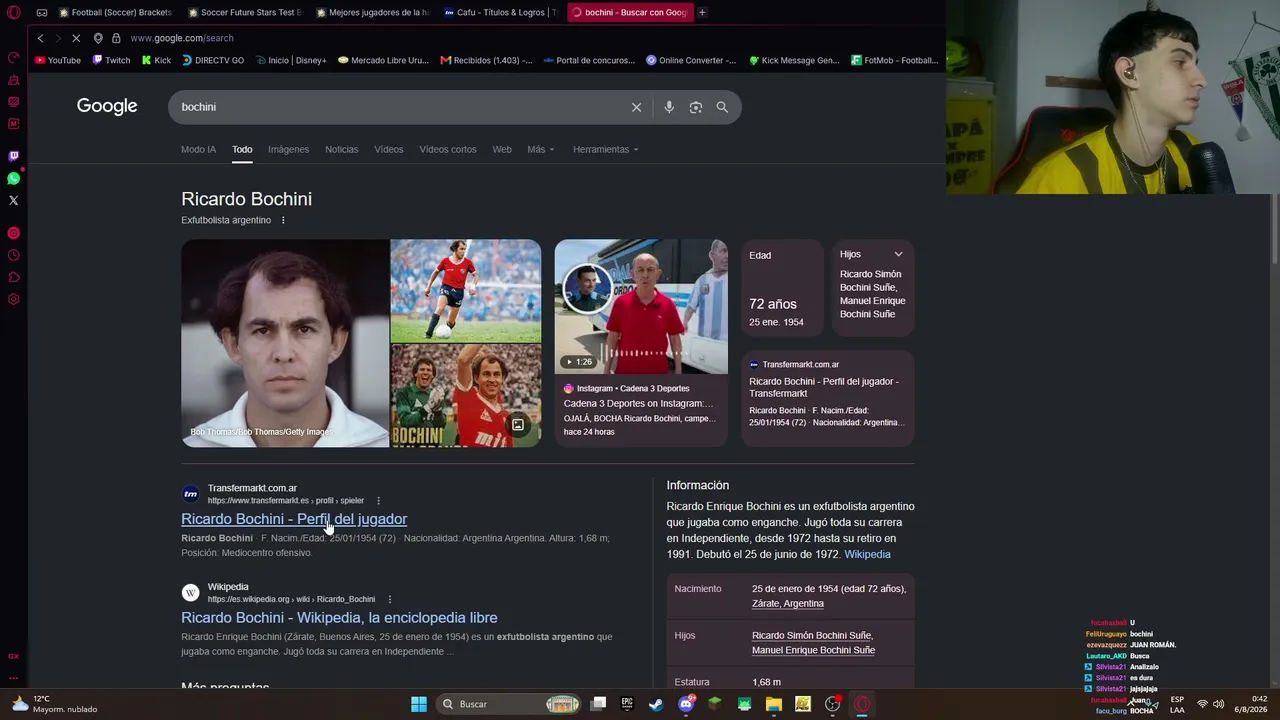Go back to the previous page
Image resolution: width=1280 pixels, height=720 pixels.
coord(40,38)
